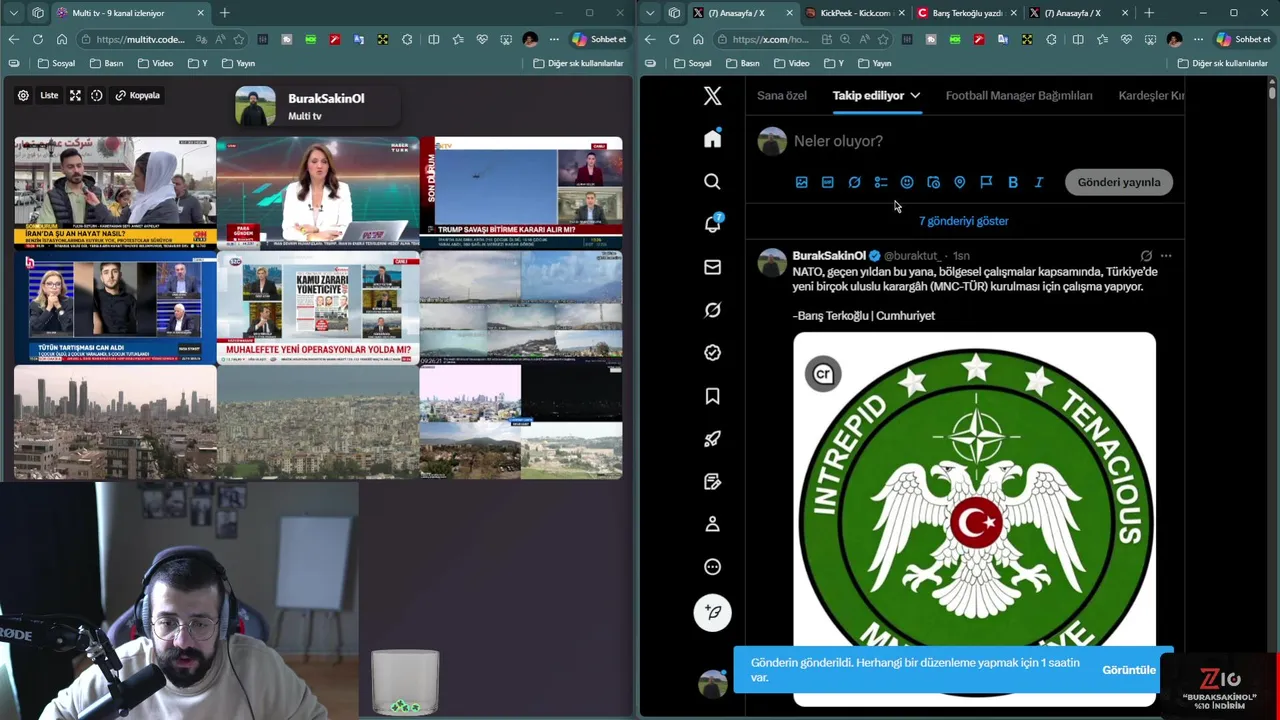Open new tab in right browser

1149,13
